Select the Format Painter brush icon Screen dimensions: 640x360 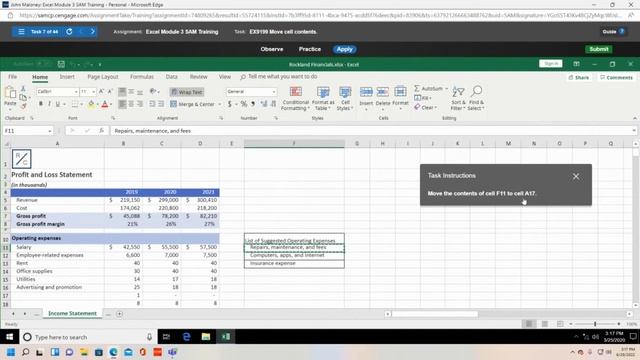click(x=23, y=106)
